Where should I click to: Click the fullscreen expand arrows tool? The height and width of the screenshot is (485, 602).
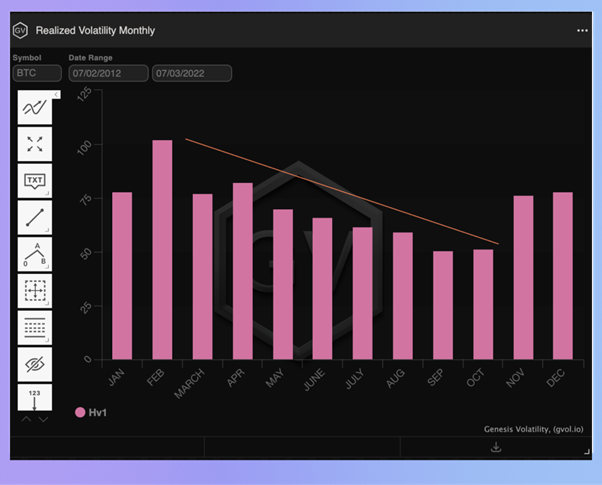click(x=35, y=144)
